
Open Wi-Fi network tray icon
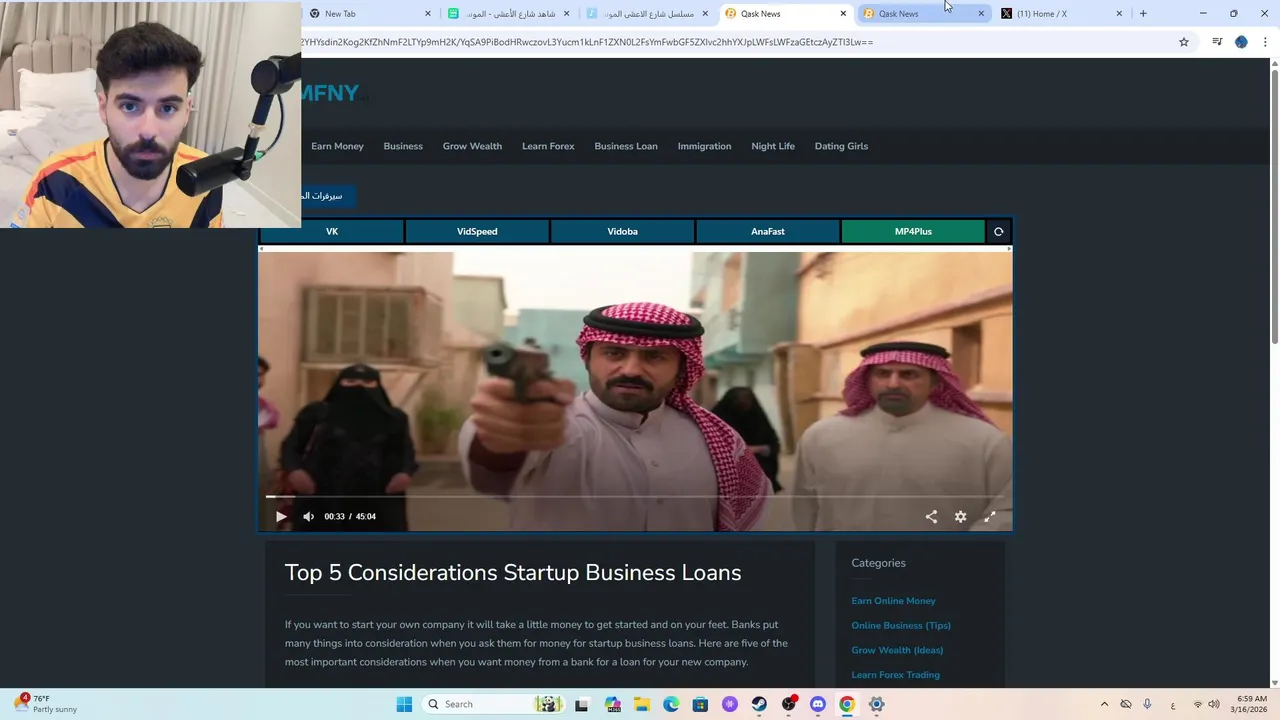1198,704
